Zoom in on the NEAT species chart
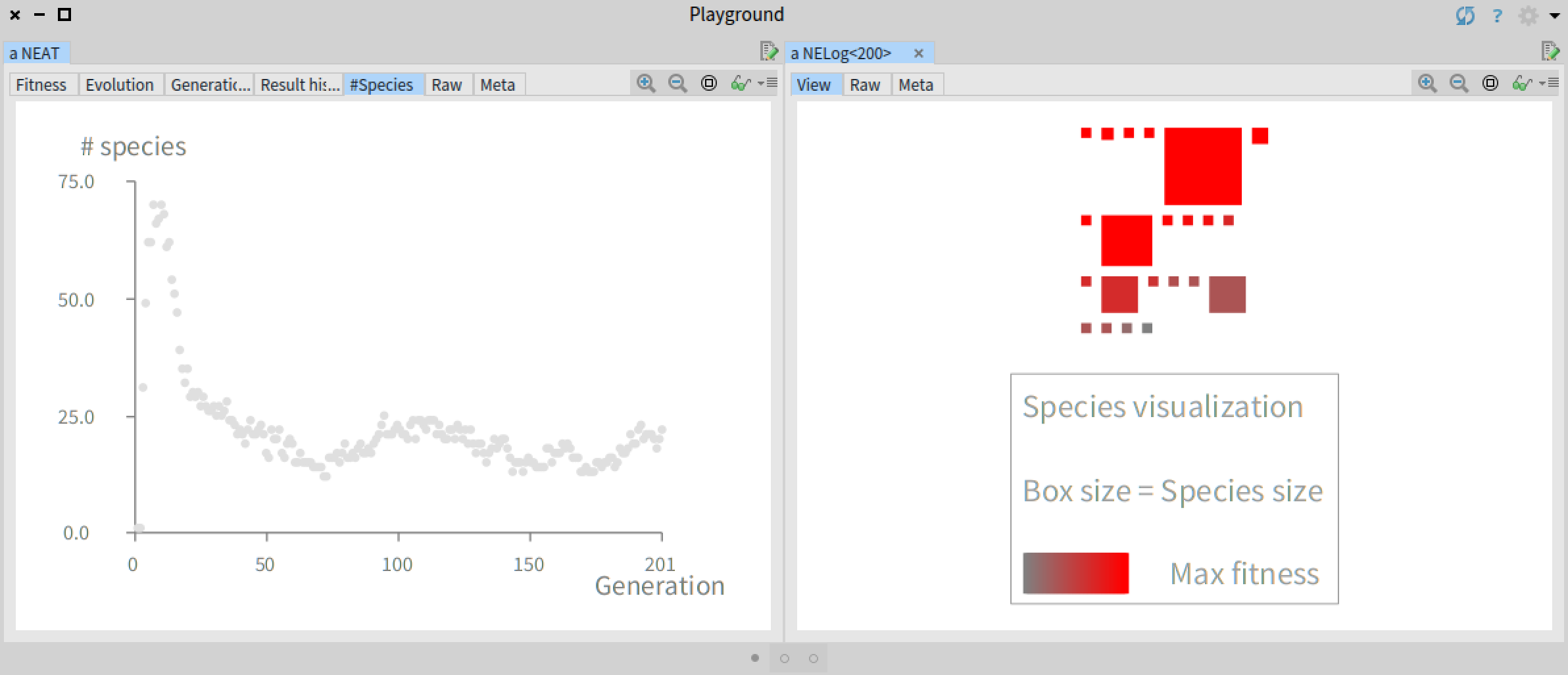The image size is (1568, 675). 646,84
